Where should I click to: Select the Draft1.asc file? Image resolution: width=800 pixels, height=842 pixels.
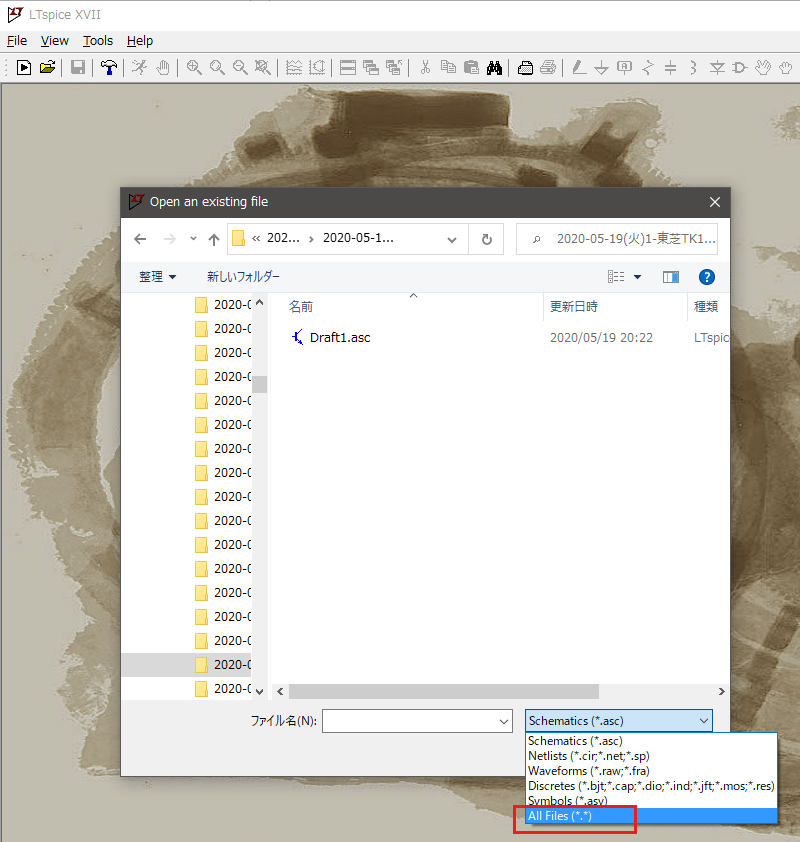tap(340, 338)
